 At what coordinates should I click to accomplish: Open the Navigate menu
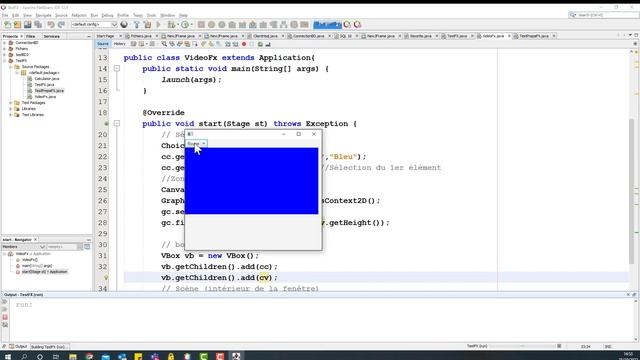coord(43,16)
